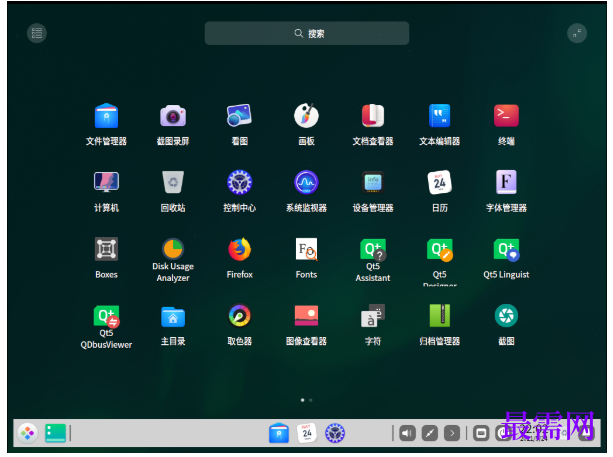
Task: Launch Qt5 Designer
Action: point(439,249)
